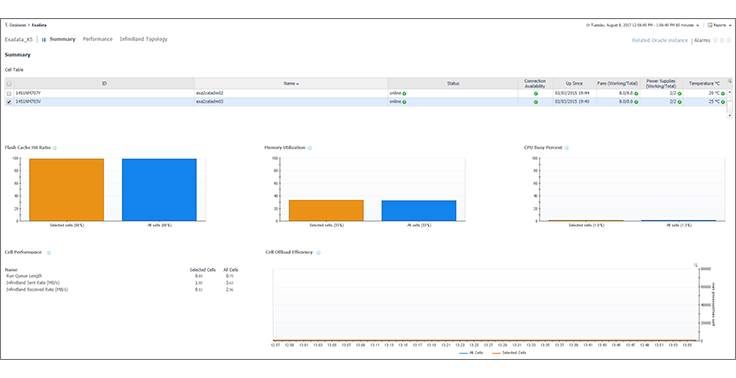736x378 pixels.
Task: Click the Reports icon in top bar
Action: point(710,25)
